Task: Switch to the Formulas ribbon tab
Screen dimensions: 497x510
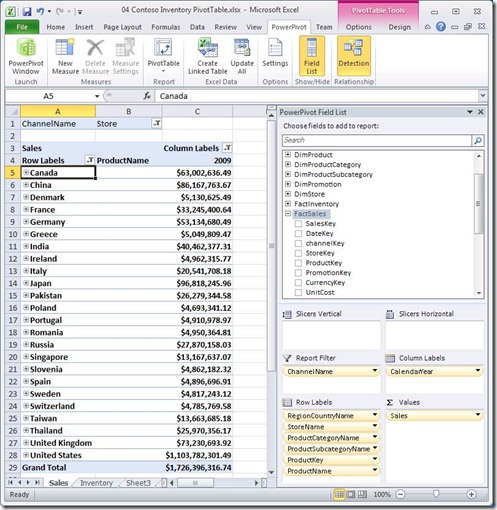Action: tap(166, 27)
